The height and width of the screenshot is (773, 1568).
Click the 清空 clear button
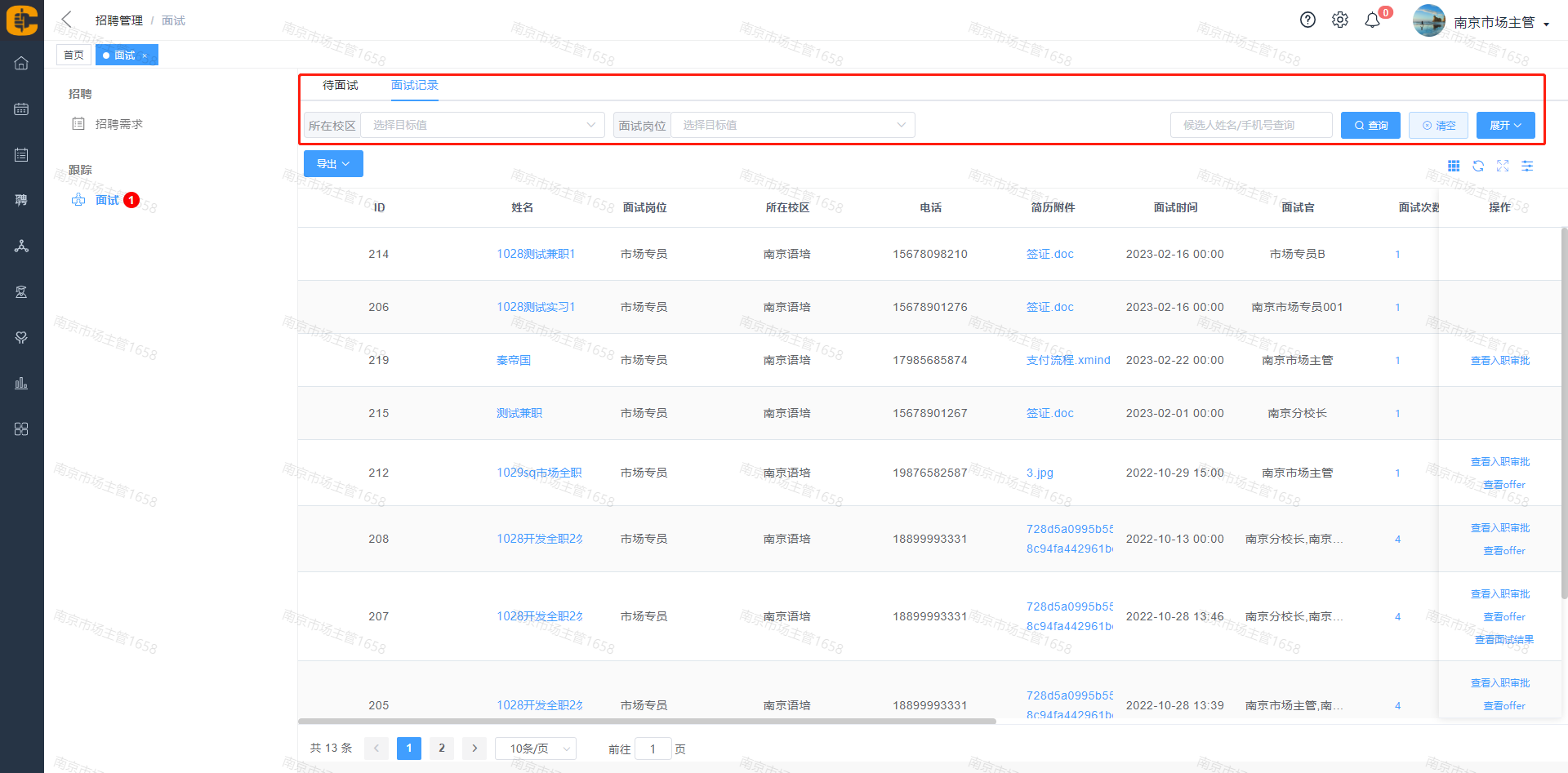[x=1438, y=125]
